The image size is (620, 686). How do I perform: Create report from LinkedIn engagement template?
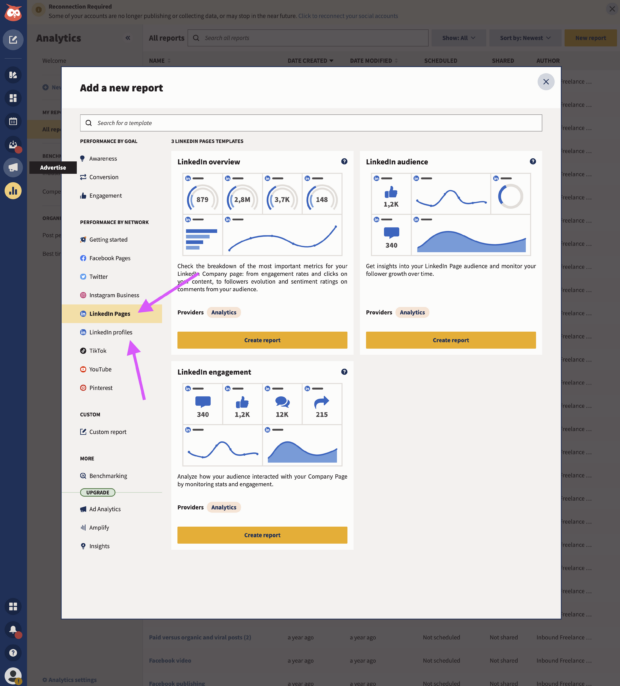(x=262, y=535)
